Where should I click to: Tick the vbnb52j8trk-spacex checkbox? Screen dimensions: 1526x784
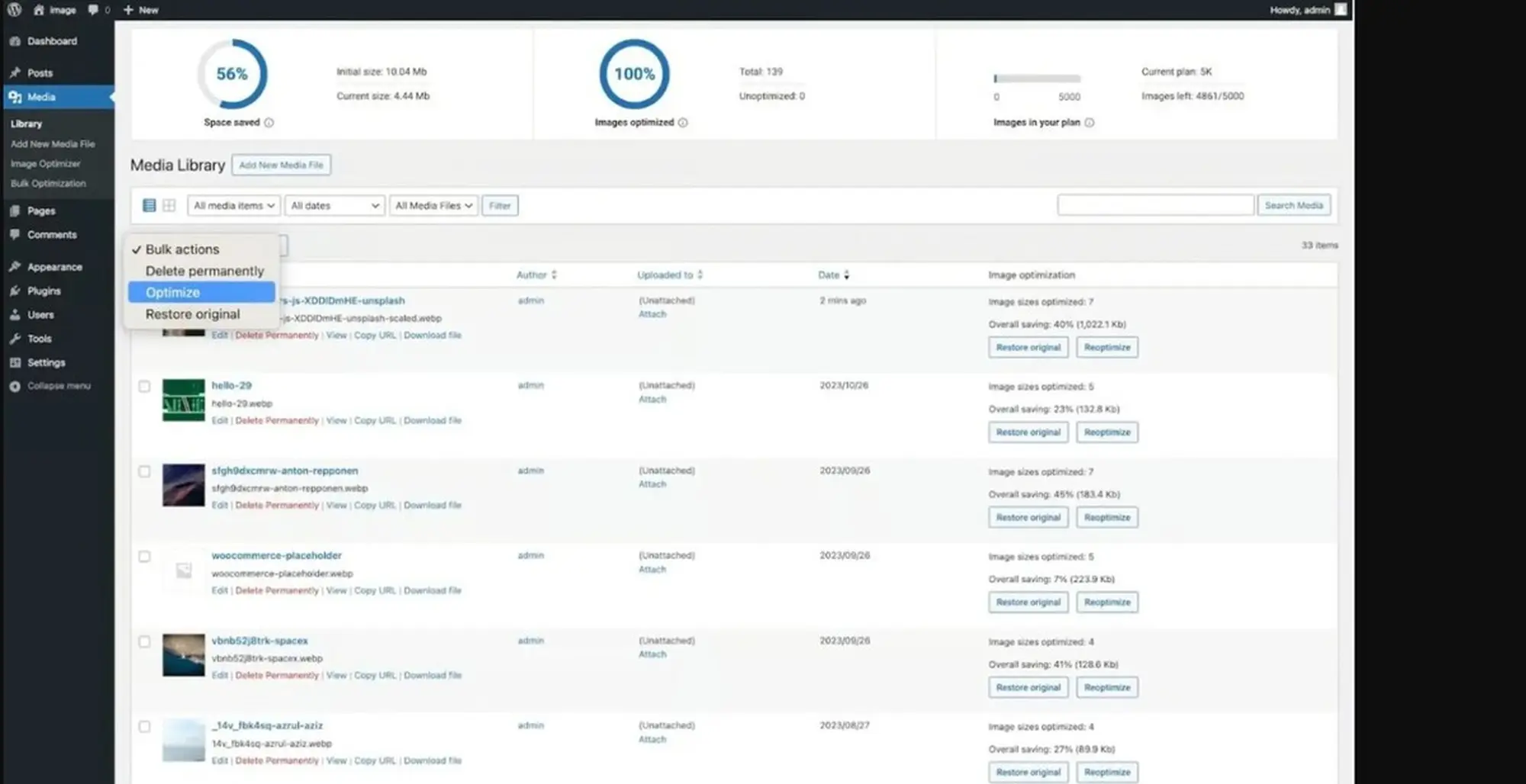click(x=144, y=642)
